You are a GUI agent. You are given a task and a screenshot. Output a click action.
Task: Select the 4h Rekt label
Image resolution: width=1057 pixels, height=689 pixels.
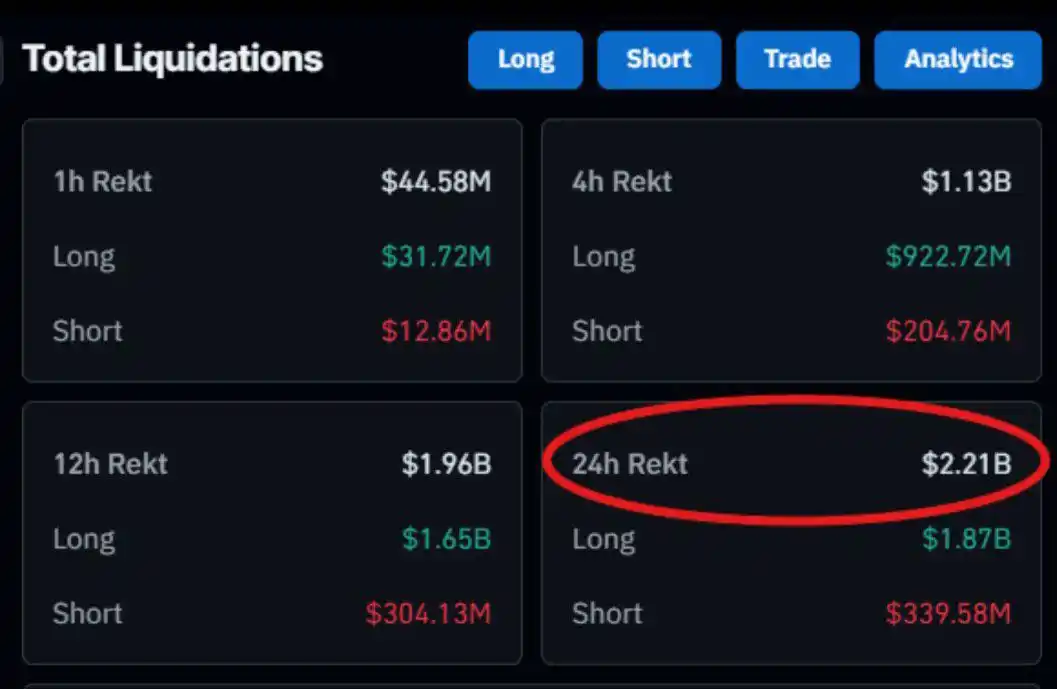click(622, 181)
